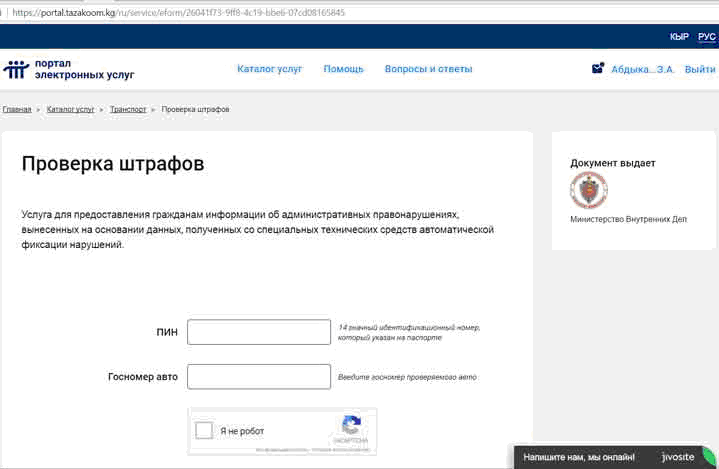Open the user account Абдыка...Э.А. menu

click(642, 70)
